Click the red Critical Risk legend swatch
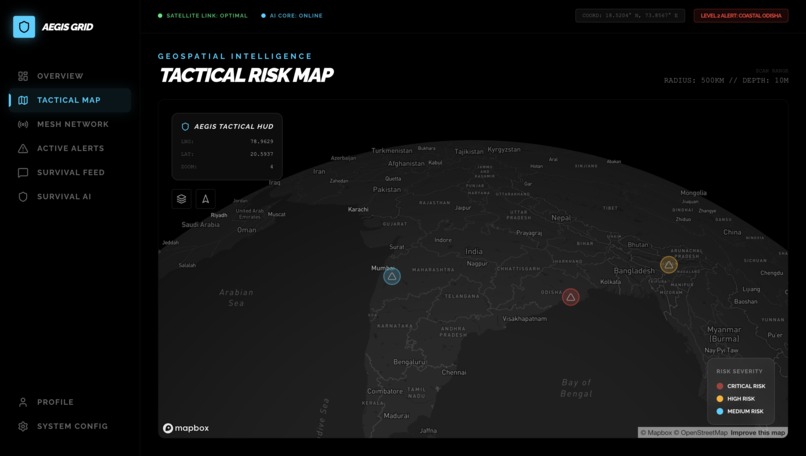The width and height of the screenshot is (806, 456). coord(720,386)
